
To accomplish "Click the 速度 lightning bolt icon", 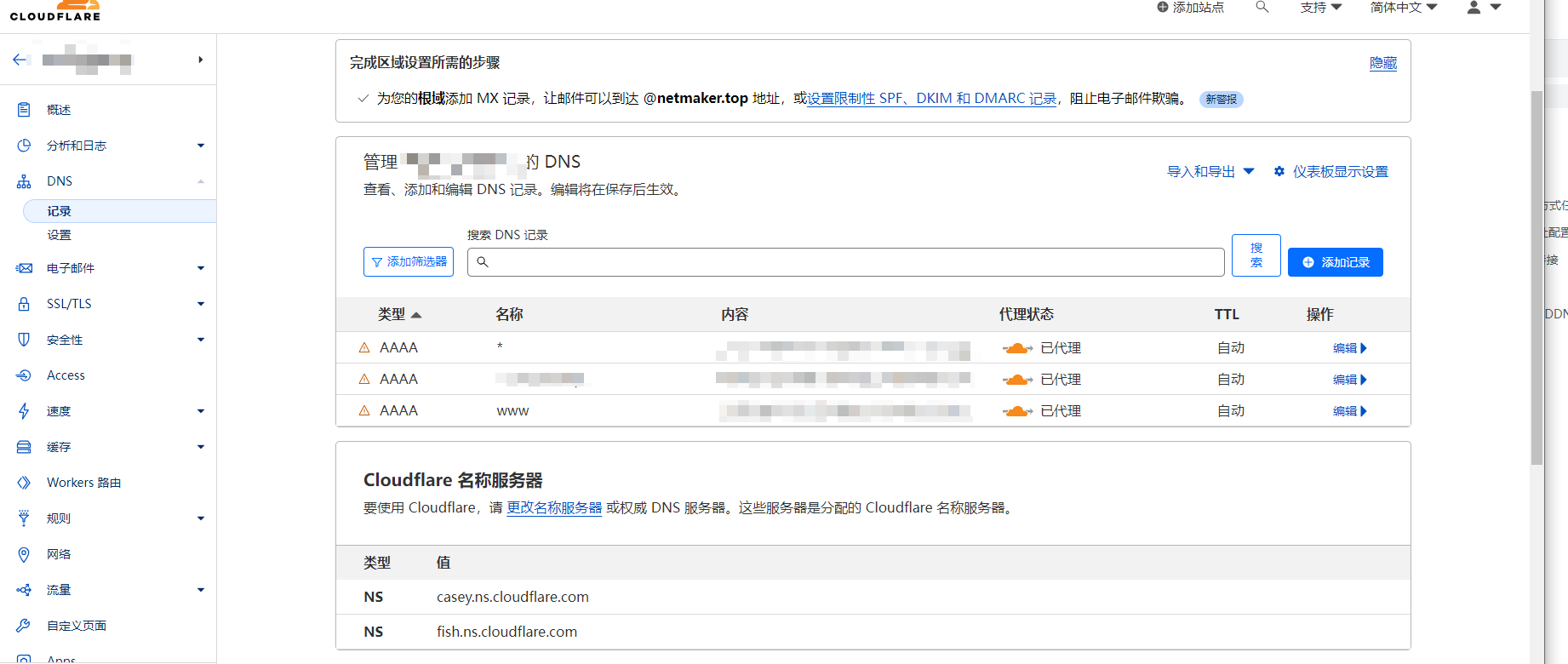I will [24, 411].
